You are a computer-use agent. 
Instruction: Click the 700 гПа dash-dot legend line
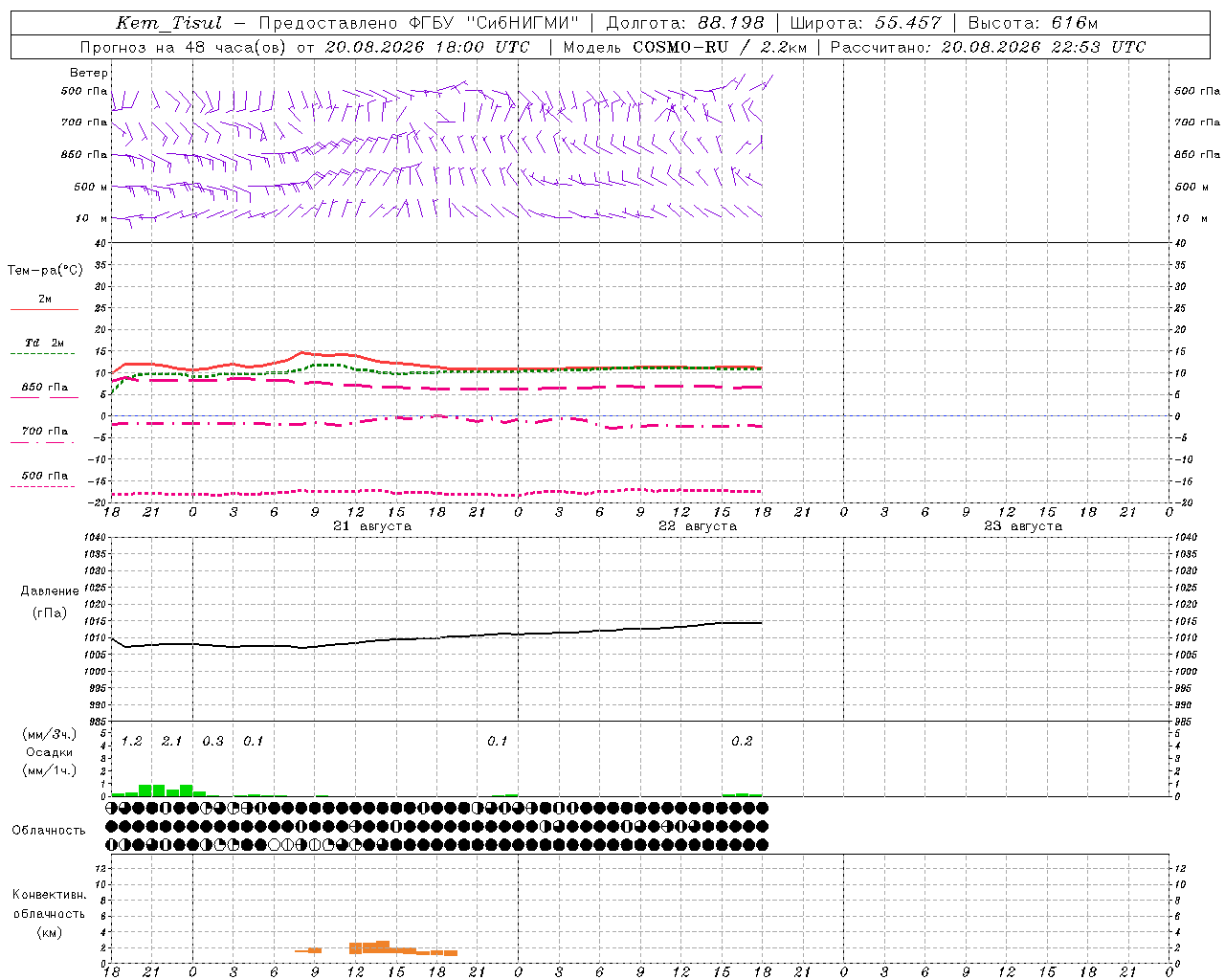[42, 442]
